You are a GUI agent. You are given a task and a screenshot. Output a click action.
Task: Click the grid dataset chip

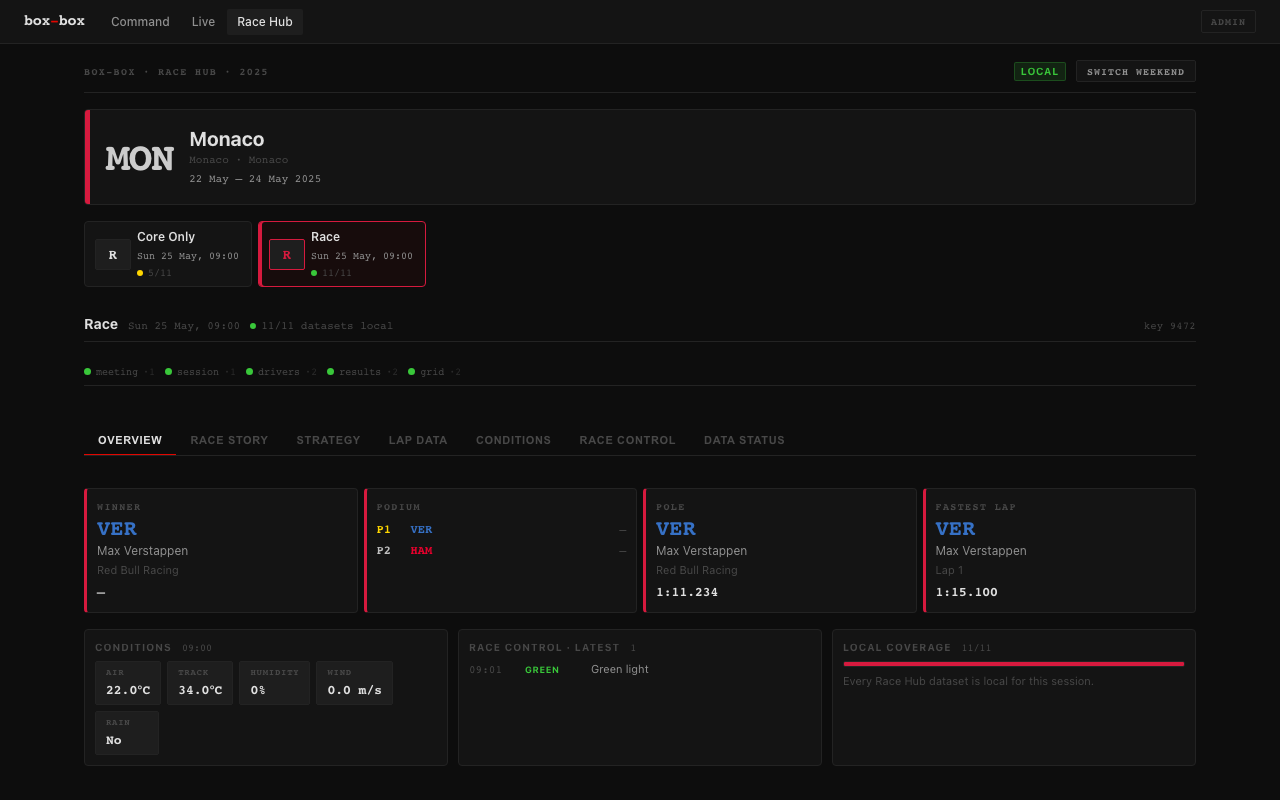(434, 372)
